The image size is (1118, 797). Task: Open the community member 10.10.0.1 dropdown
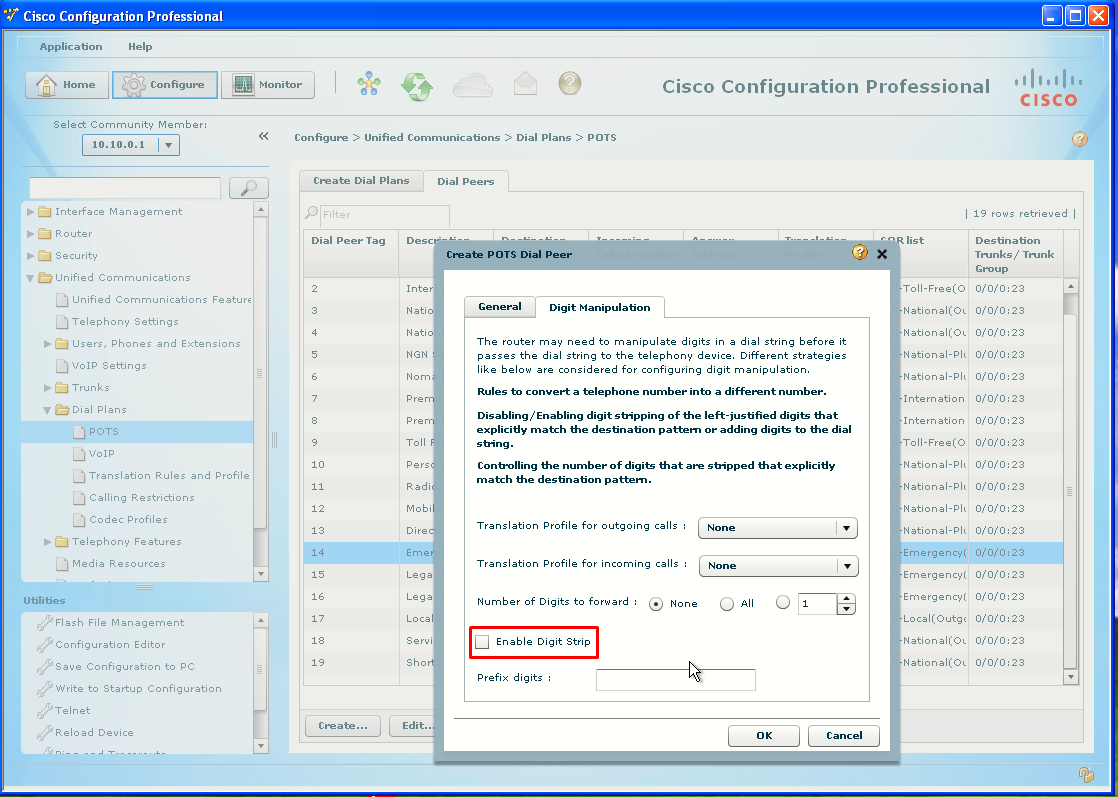pos(130,145)
